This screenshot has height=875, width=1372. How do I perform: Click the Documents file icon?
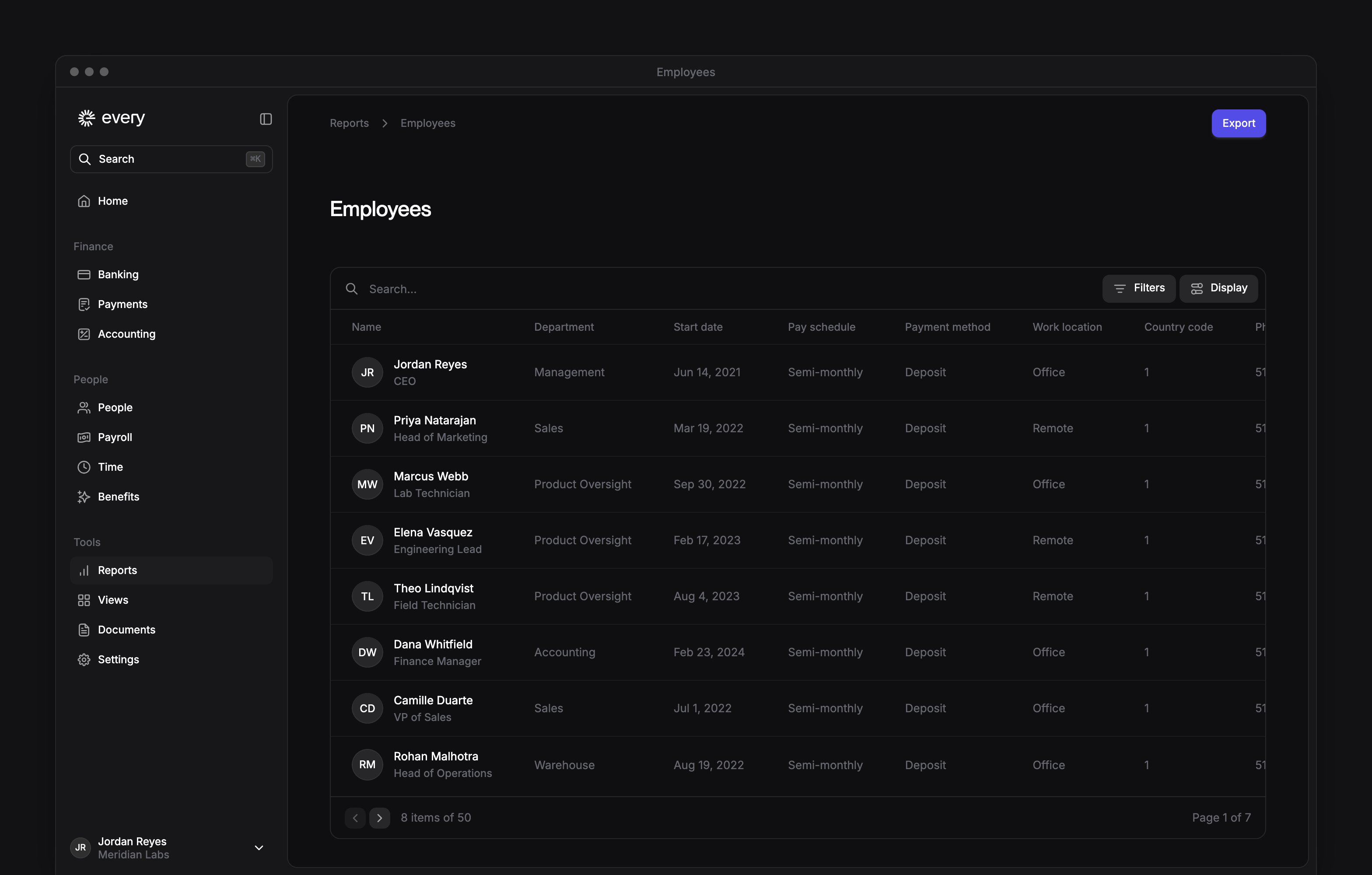coord(84,630)
